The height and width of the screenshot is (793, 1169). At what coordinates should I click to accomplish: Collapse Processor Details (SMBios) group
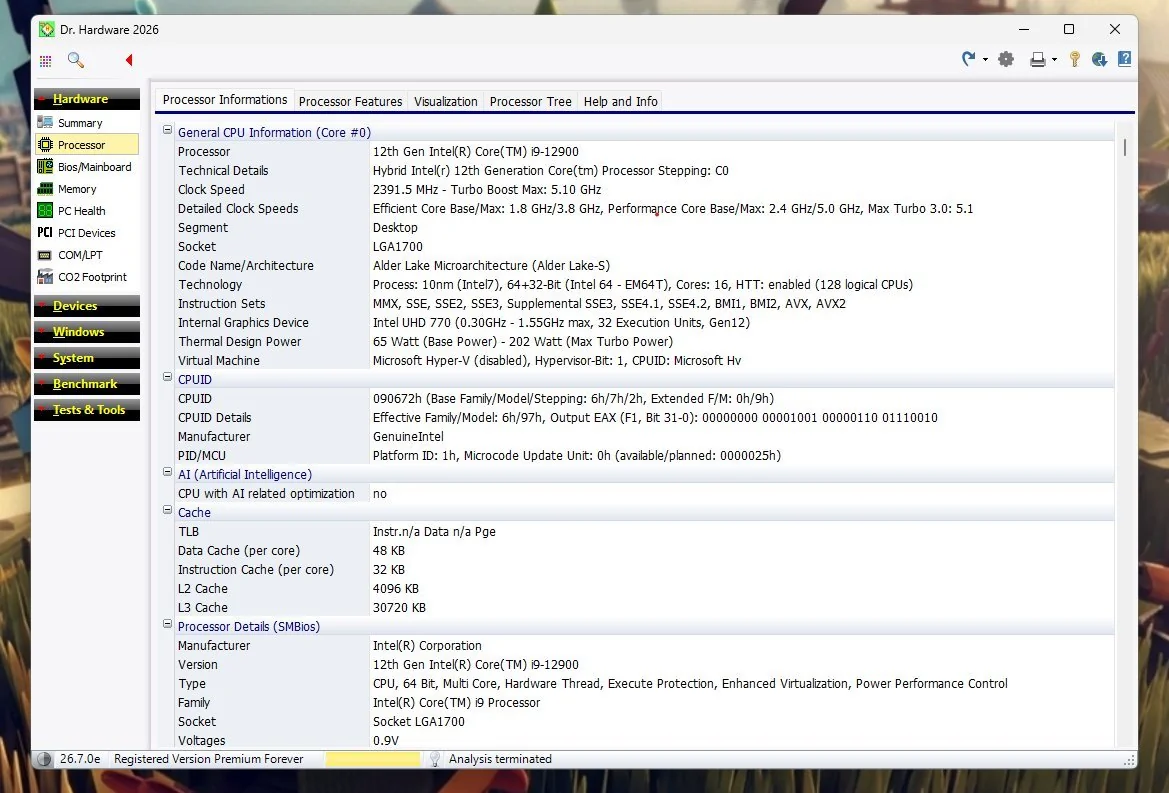[x=168, y=624]
